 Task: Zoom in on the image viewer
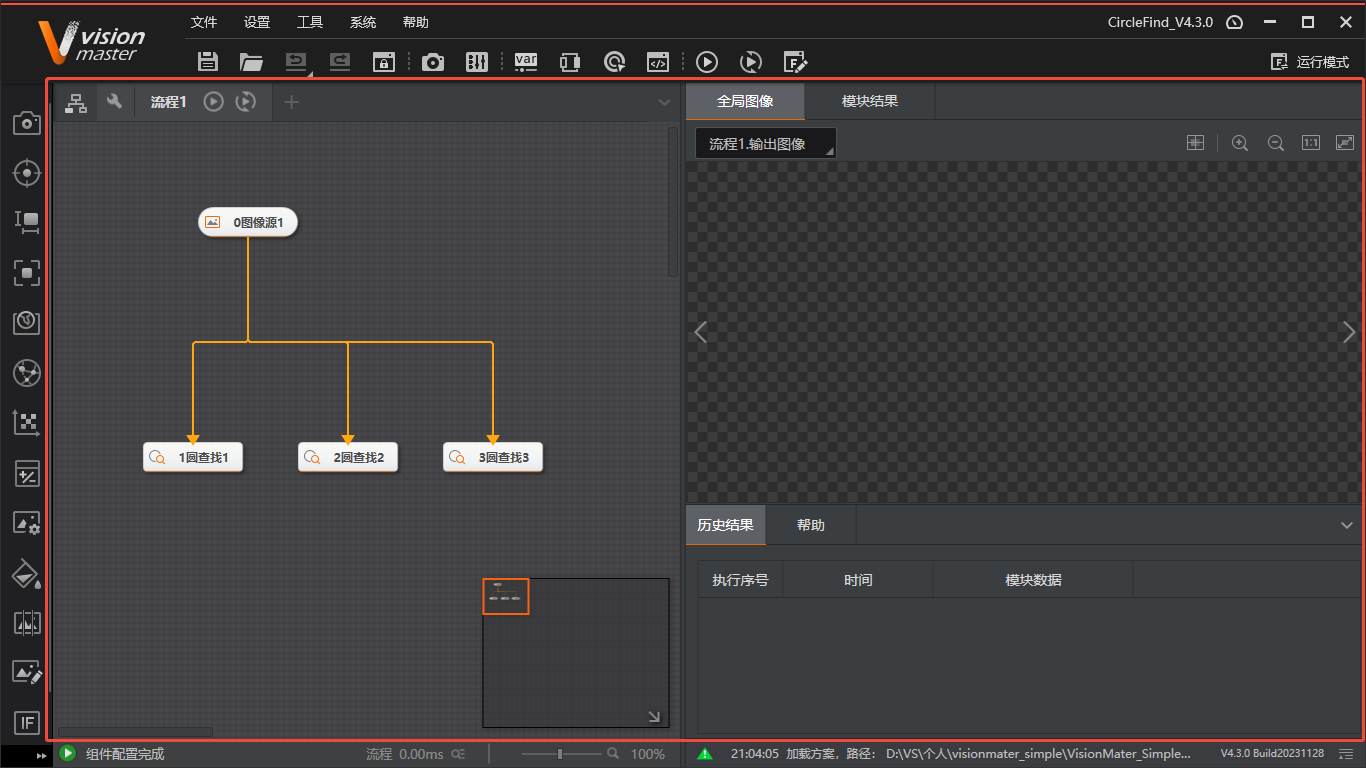coord(1240,143)
